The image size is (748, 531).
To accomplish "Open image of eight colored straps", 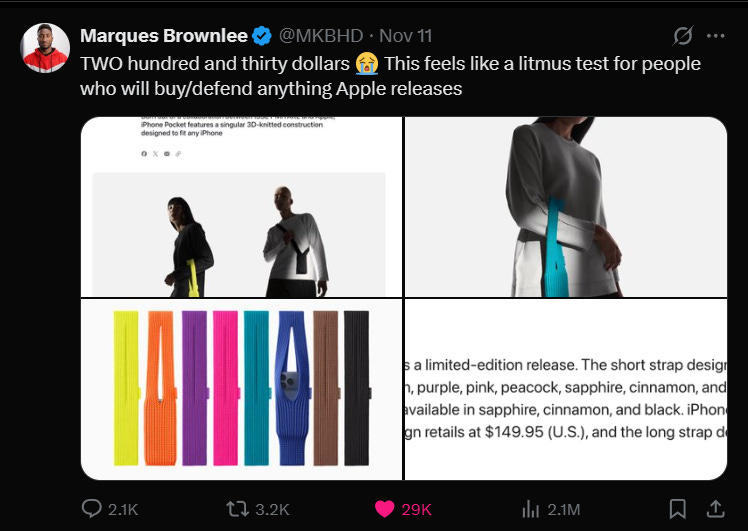I will point(241,389).
